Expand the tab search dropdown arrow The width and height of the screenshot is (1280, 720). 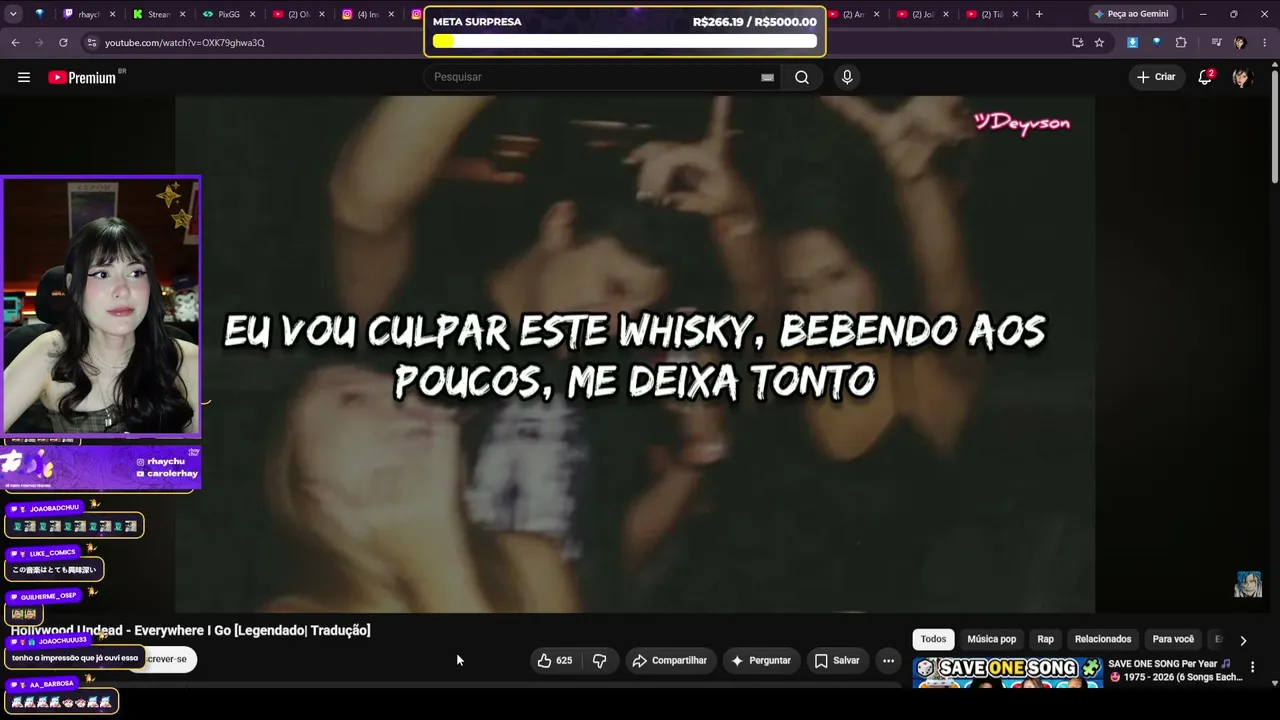click(15, 14)
